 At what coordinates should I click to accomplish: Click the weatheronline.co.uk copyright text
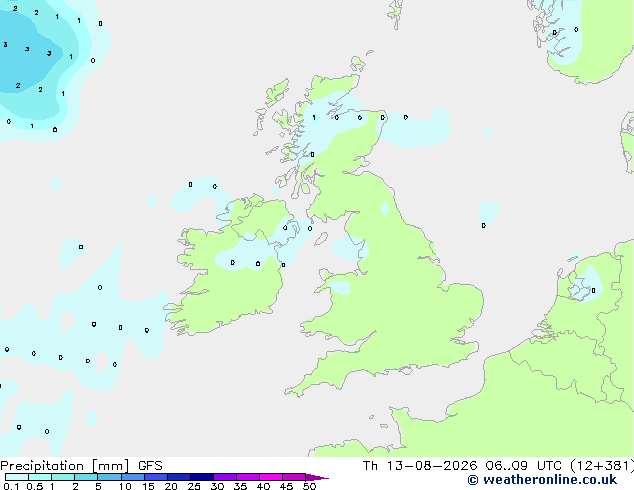(542, 480)
